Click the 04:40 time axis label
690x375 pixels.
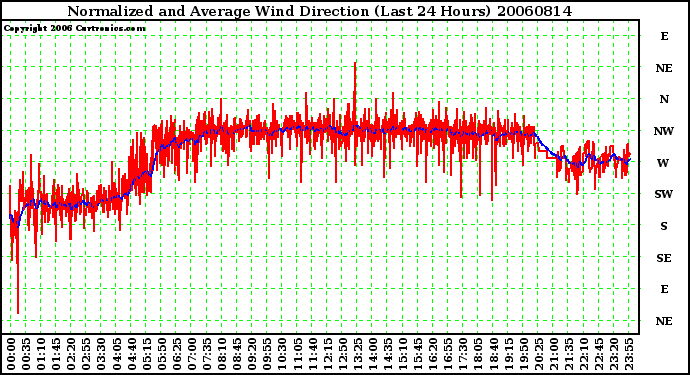click(x=132, y=354)
